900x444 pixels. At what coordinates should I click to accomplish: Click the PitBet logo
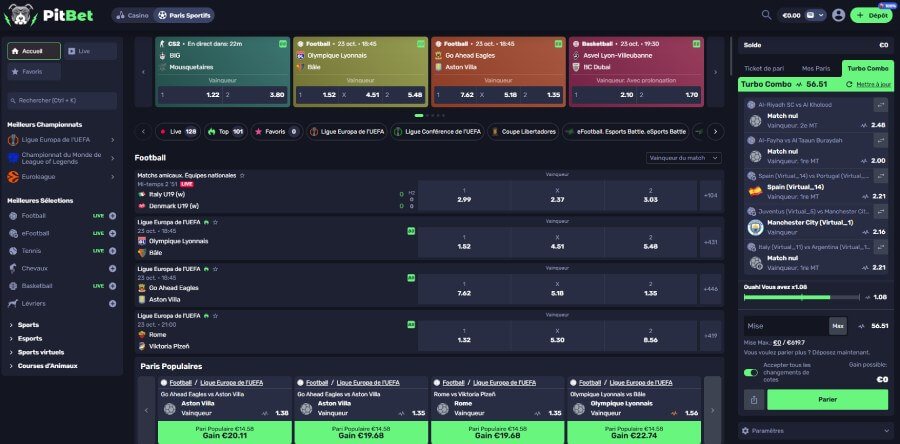pyautogui.click(x=52, y=15)
